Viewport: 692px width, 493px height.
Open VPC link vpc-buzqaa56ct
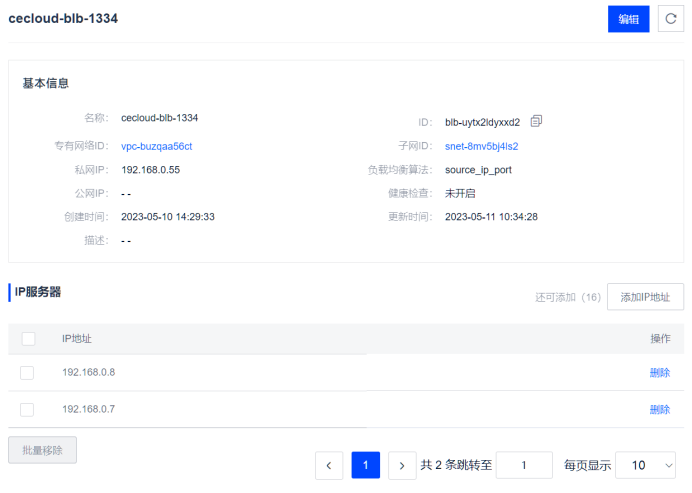pos(156,146)
